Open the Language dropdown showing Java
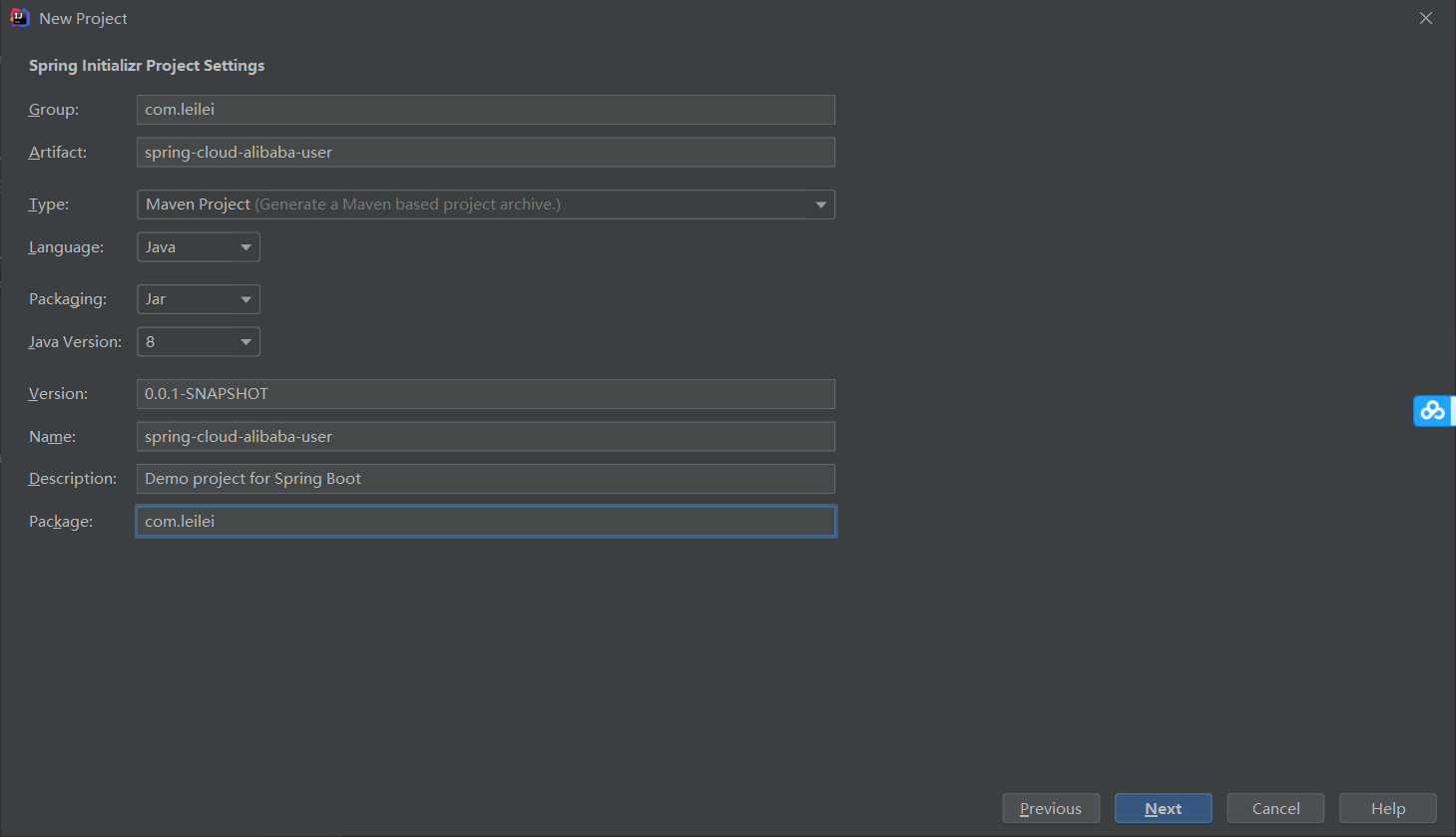Image resolution: width=1456 pixels, height=837 pixels. click(x=199, y=247)
